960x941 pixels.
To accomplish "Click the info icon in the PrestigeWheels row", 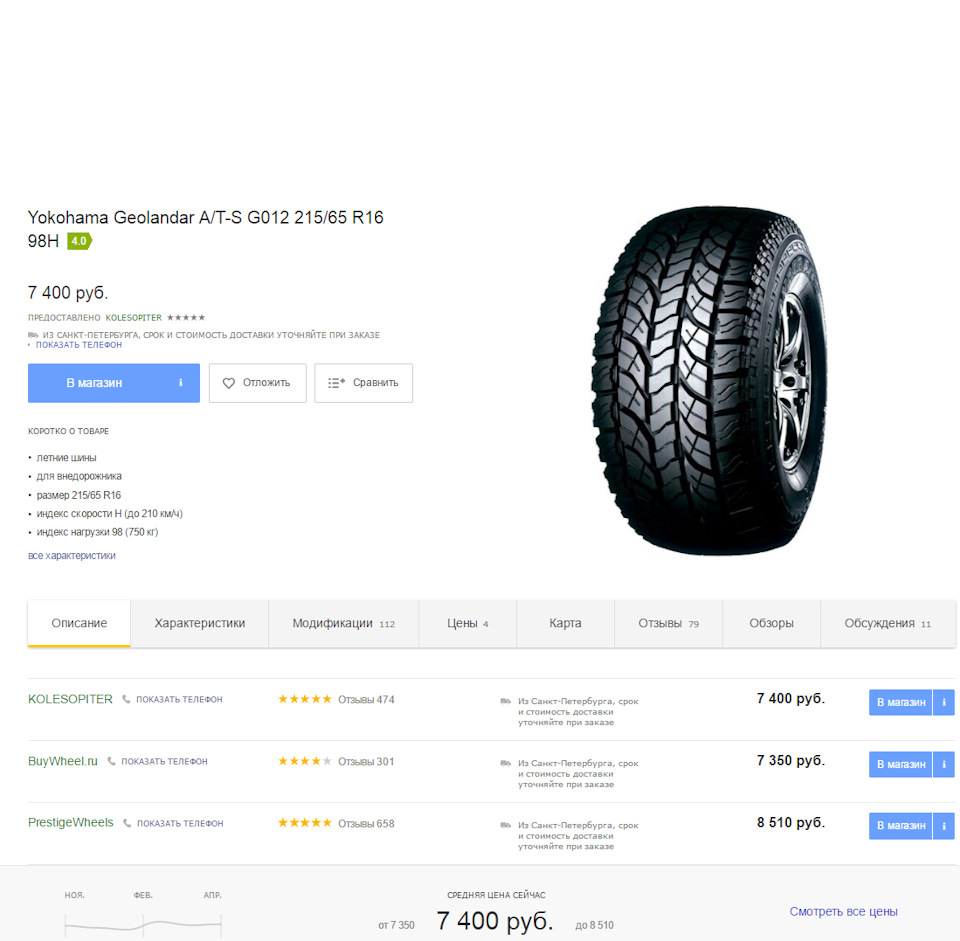I will [x=943, y=826].
